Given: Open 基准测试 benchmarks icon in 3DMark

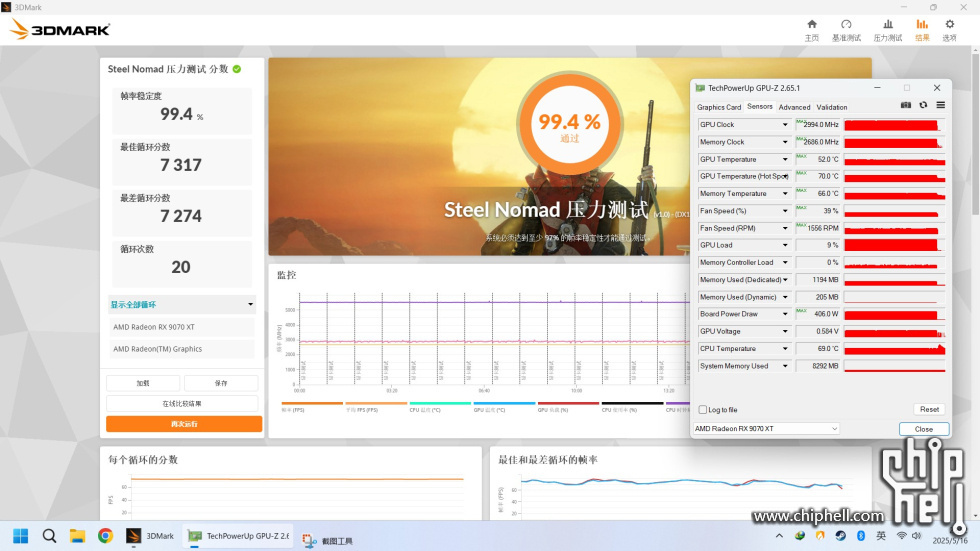Looking at the screenshot, I should pos(846,29).
